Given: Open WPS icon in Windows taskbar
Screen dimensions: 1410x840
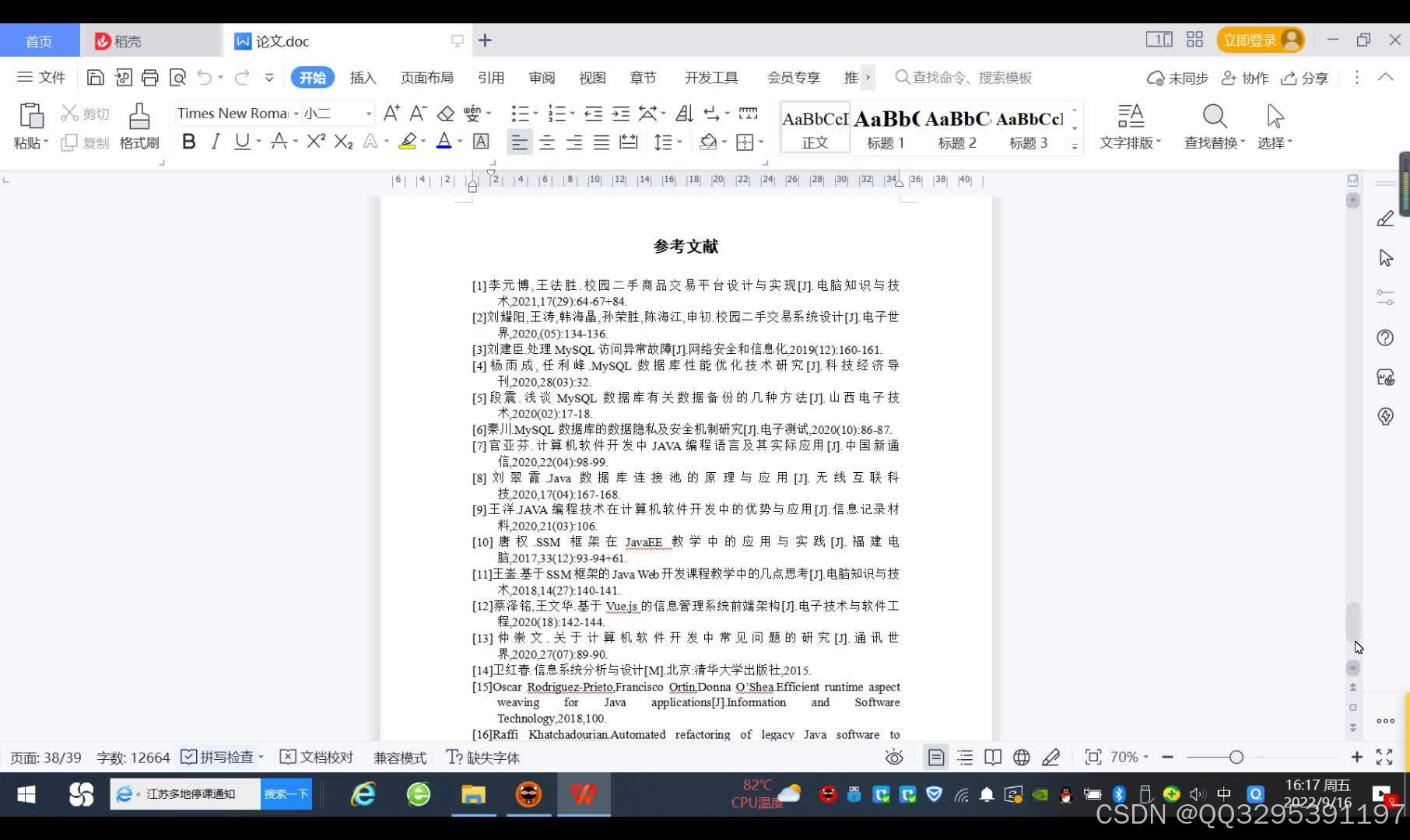Looking at the screenshot, I should point(584,794).
